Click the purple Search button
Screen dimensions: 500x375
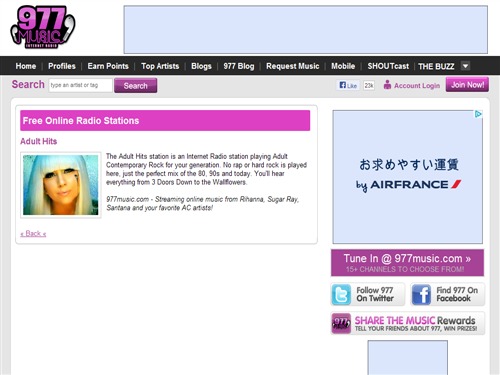click(136, 86)
